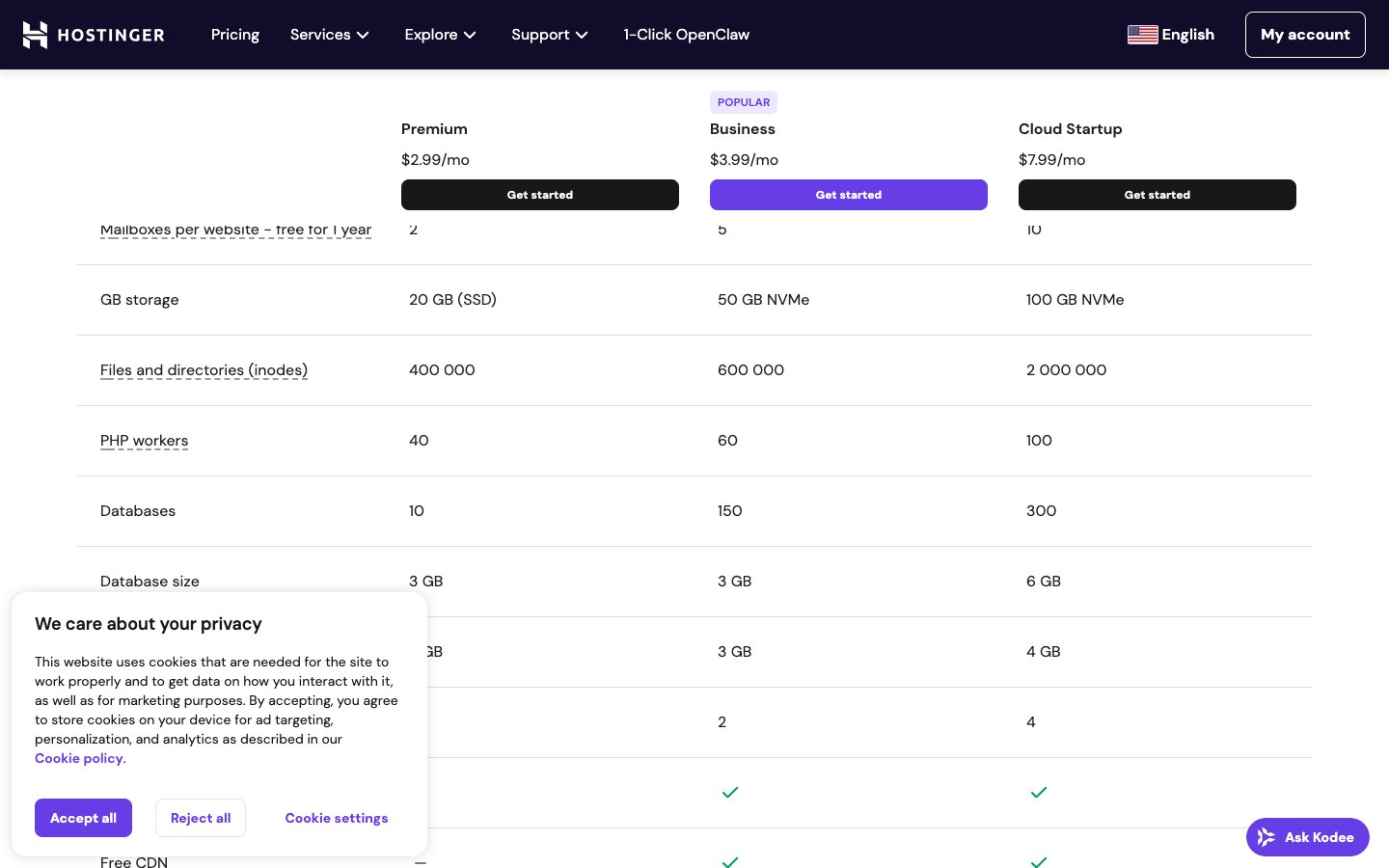
Task: Click the Business plan green checkmark above Free CDN
Action: (x=730, y=792)
